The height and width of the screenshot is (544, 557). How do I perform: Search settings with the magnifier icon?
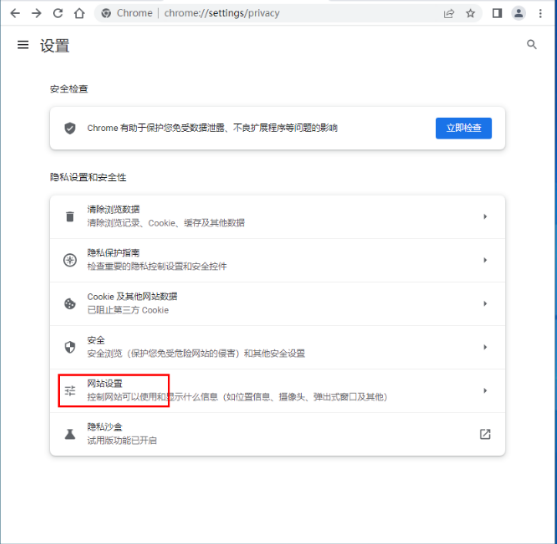pyautogui.click(x=531, y=44)
